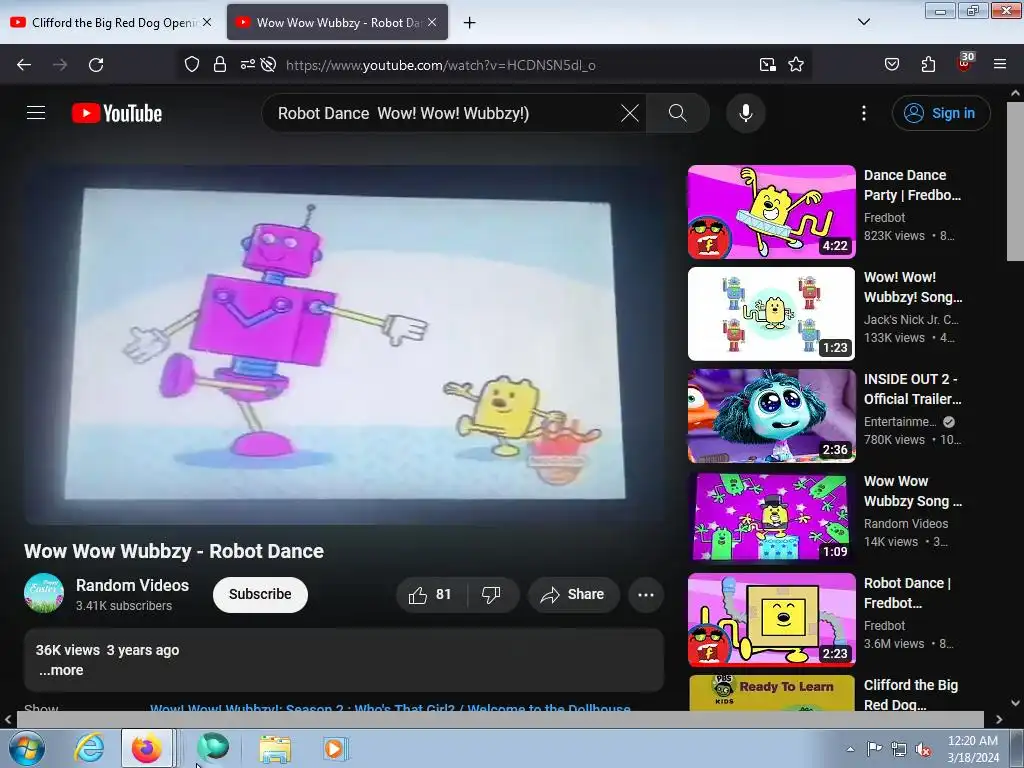The width and height of the screenshot is (1024, 768).
Task: Open network status tray icon
Action: tap(899, 750)
